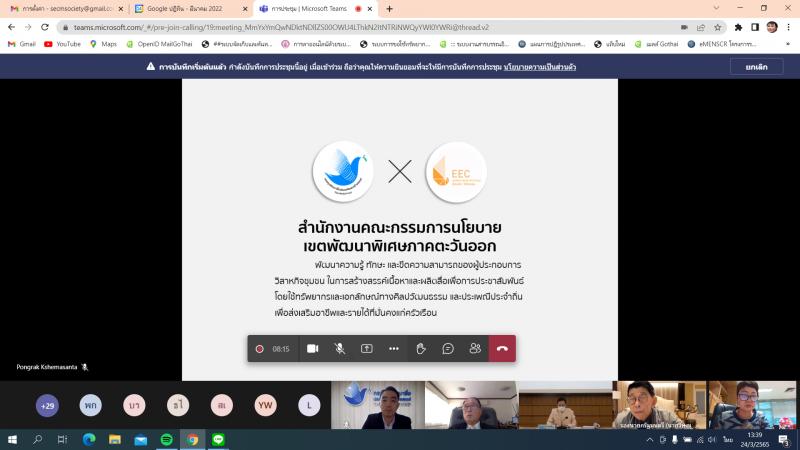Open the share content tray
Viewport: 800px width, 450px height.
pyautogui.click(x=367, y=348)
